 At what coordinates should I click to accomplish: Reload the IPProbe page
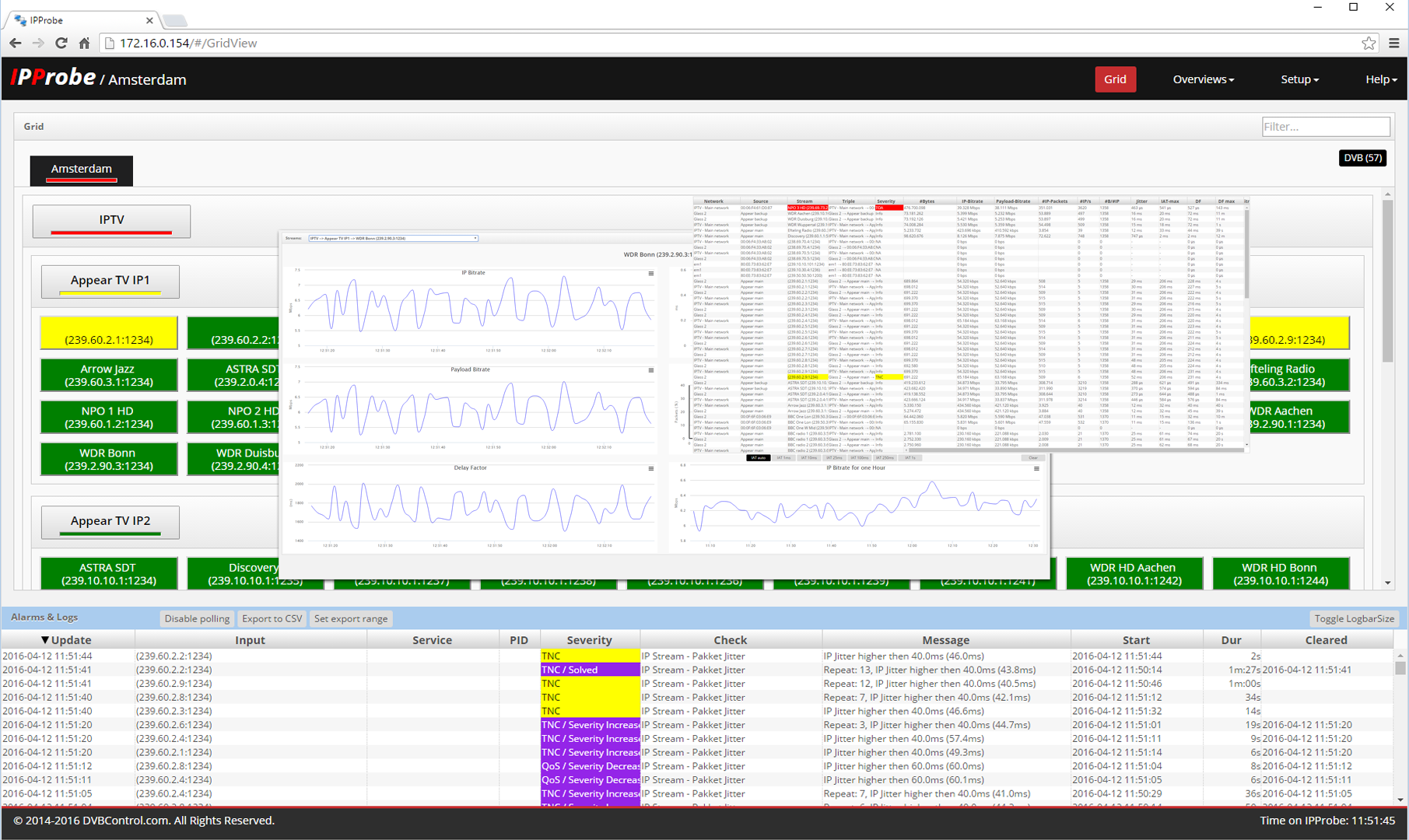point(61,44)
